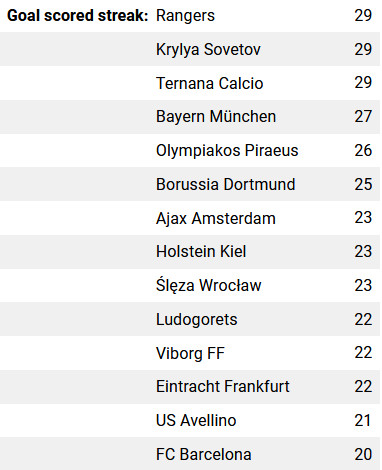Viewport: 382px width, 470px height.
Task: Open the Ajax Amsterdam row
Action: click(190, 218)
